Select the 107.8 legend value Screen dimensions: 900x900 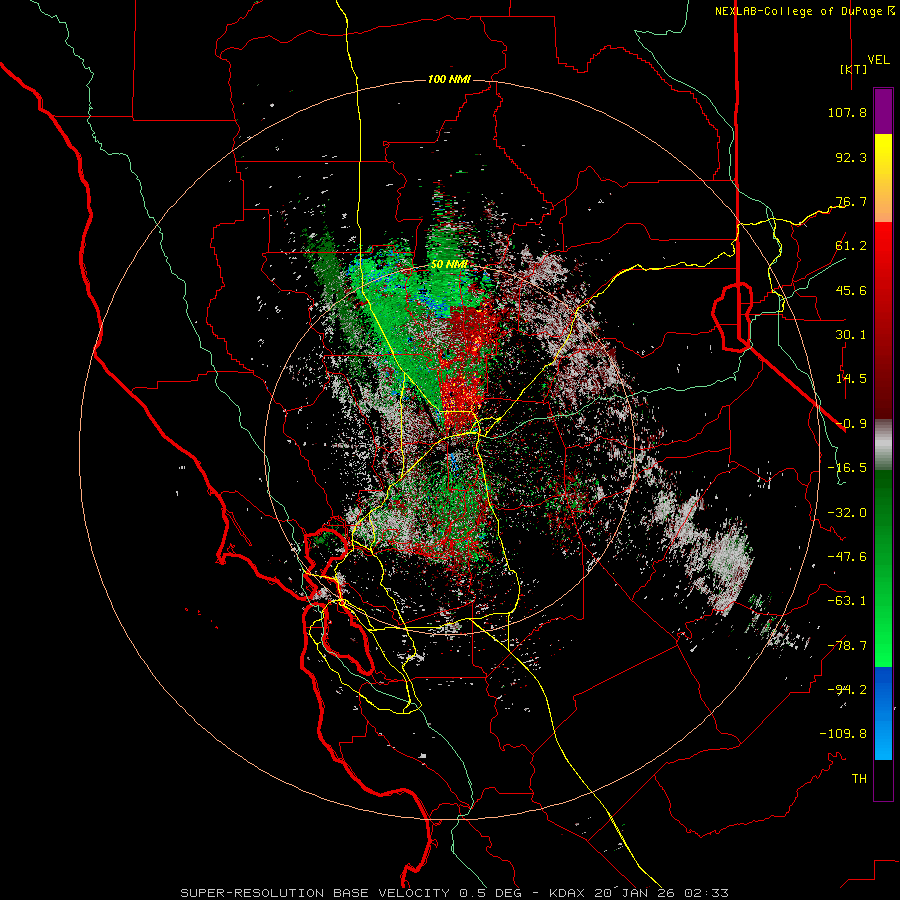pyautogui.click(x=847, y=112)
